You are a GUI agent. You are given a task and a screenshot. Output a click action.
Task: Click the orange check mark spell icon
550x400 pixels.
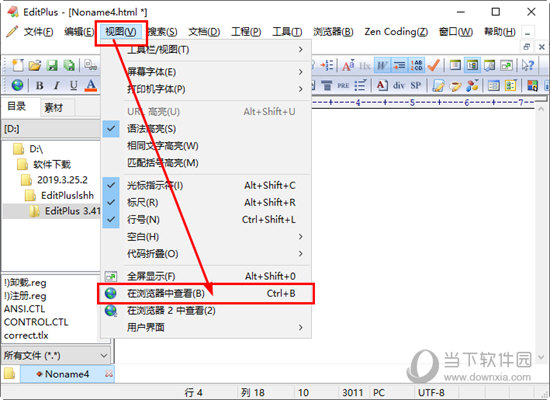[x=434, y=65]
